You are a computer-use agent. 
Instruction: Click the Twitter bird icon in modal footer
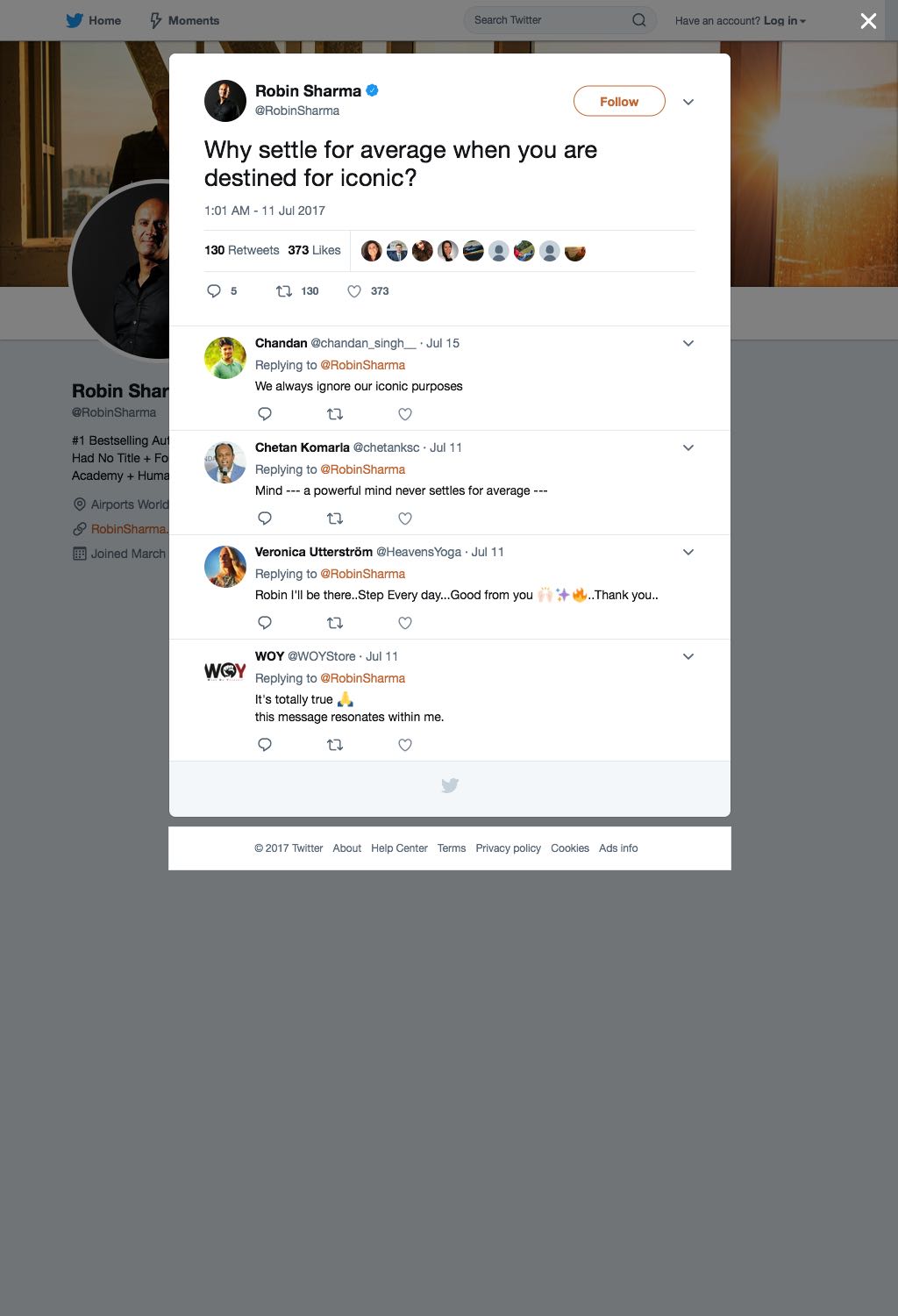tap(450, 786)
